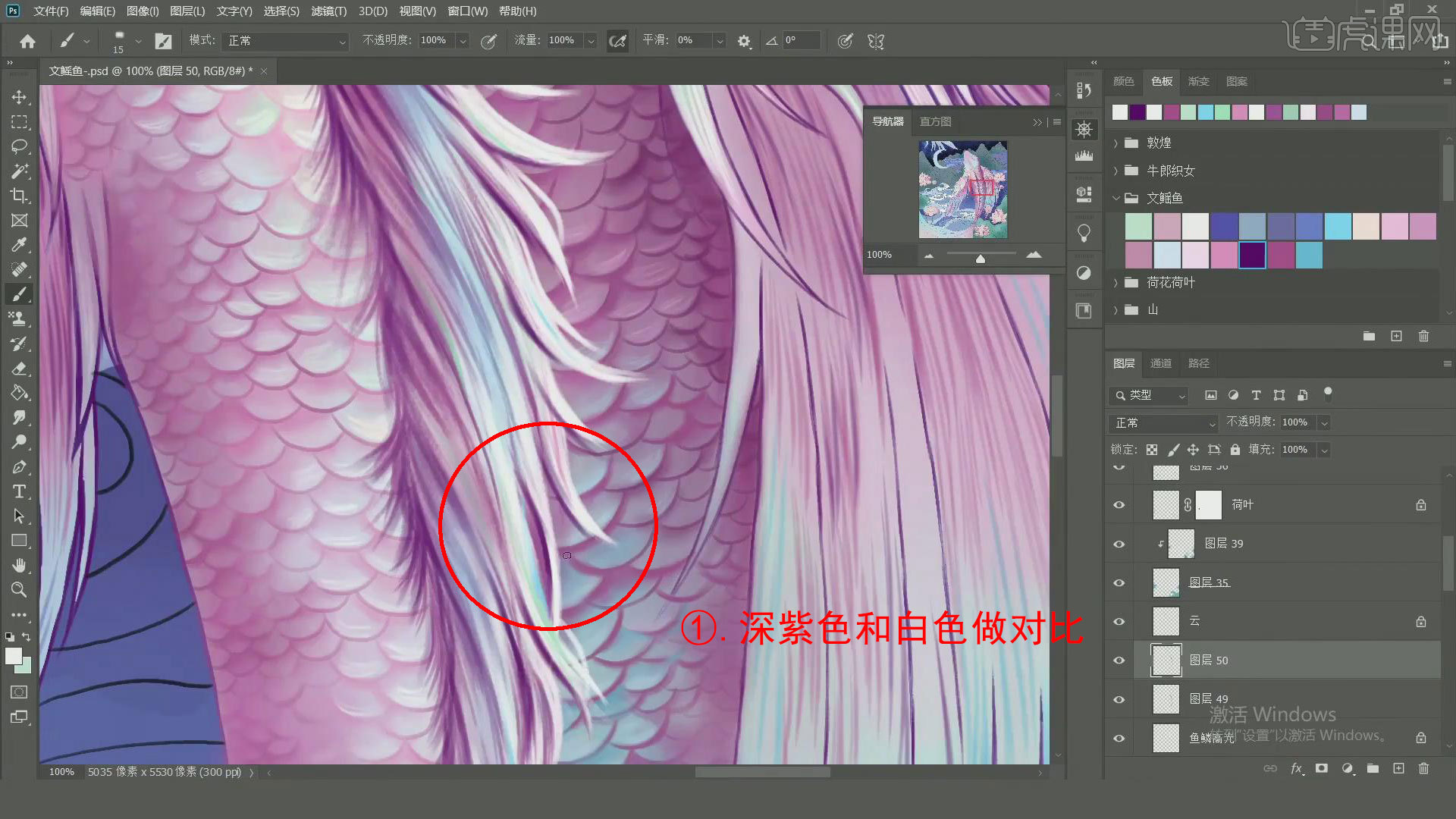Select the Type tool

click(19, 491)
